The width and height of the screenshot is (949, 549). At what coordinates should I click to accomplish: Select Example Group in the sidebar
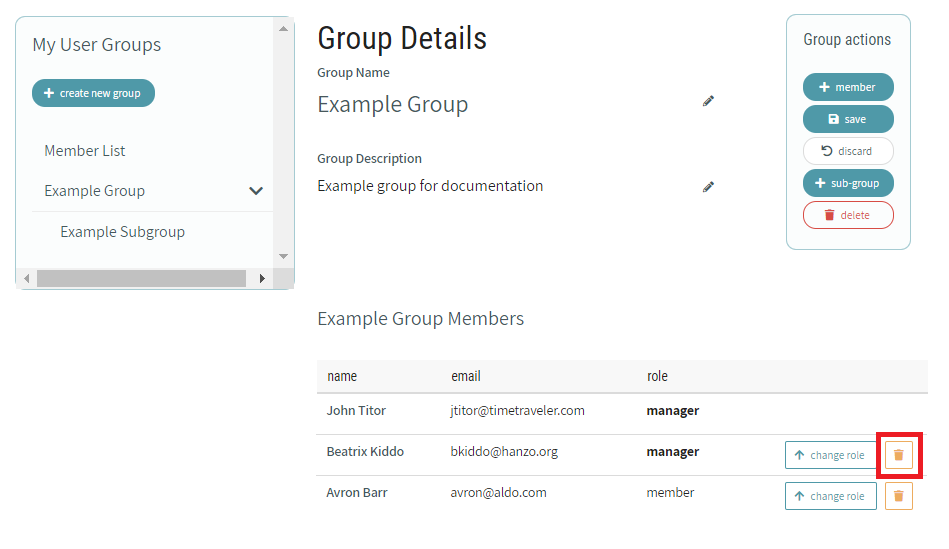(x=94, y=191)
